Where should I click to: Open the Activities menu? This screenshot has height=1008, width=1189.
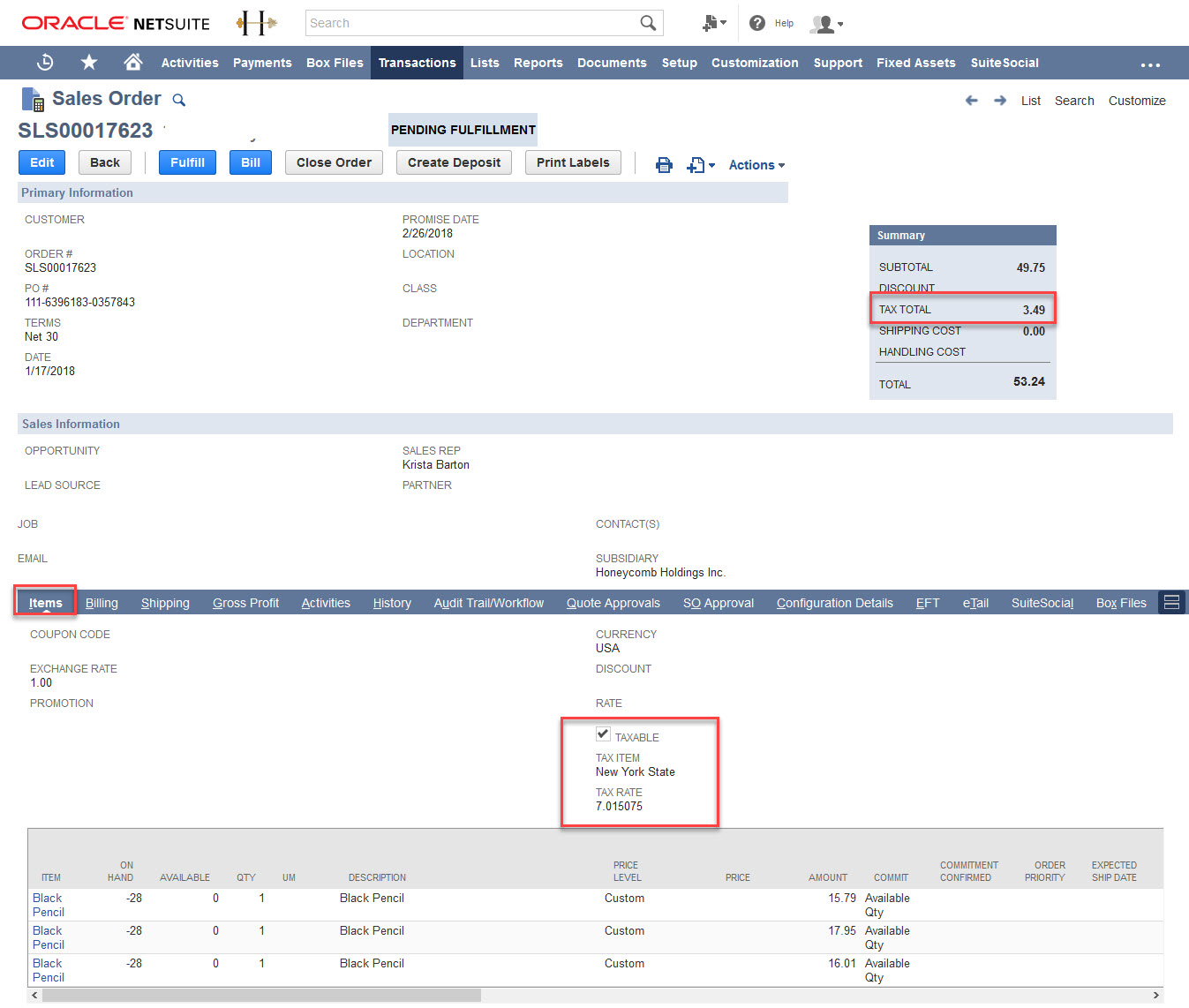pos(190,63)
